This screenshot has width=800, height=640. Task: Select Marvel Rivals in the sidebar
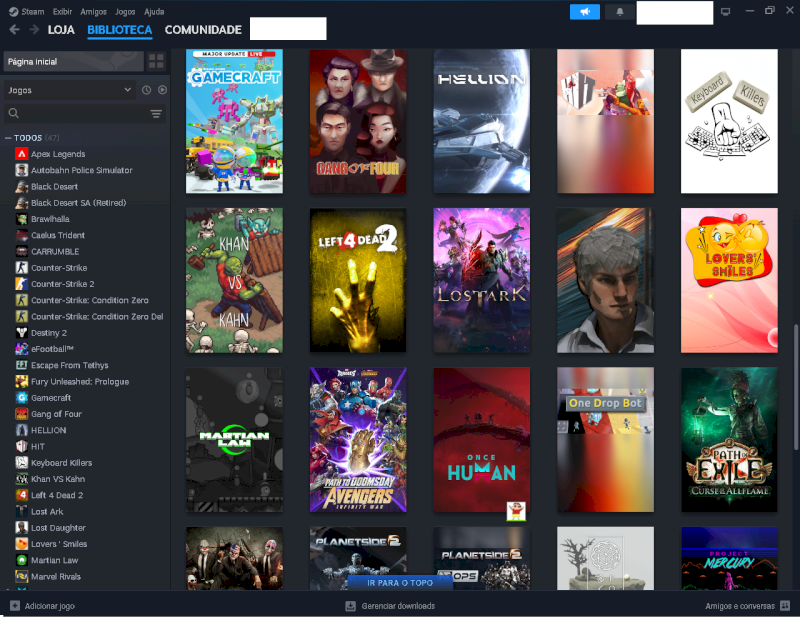coord(56,576)
